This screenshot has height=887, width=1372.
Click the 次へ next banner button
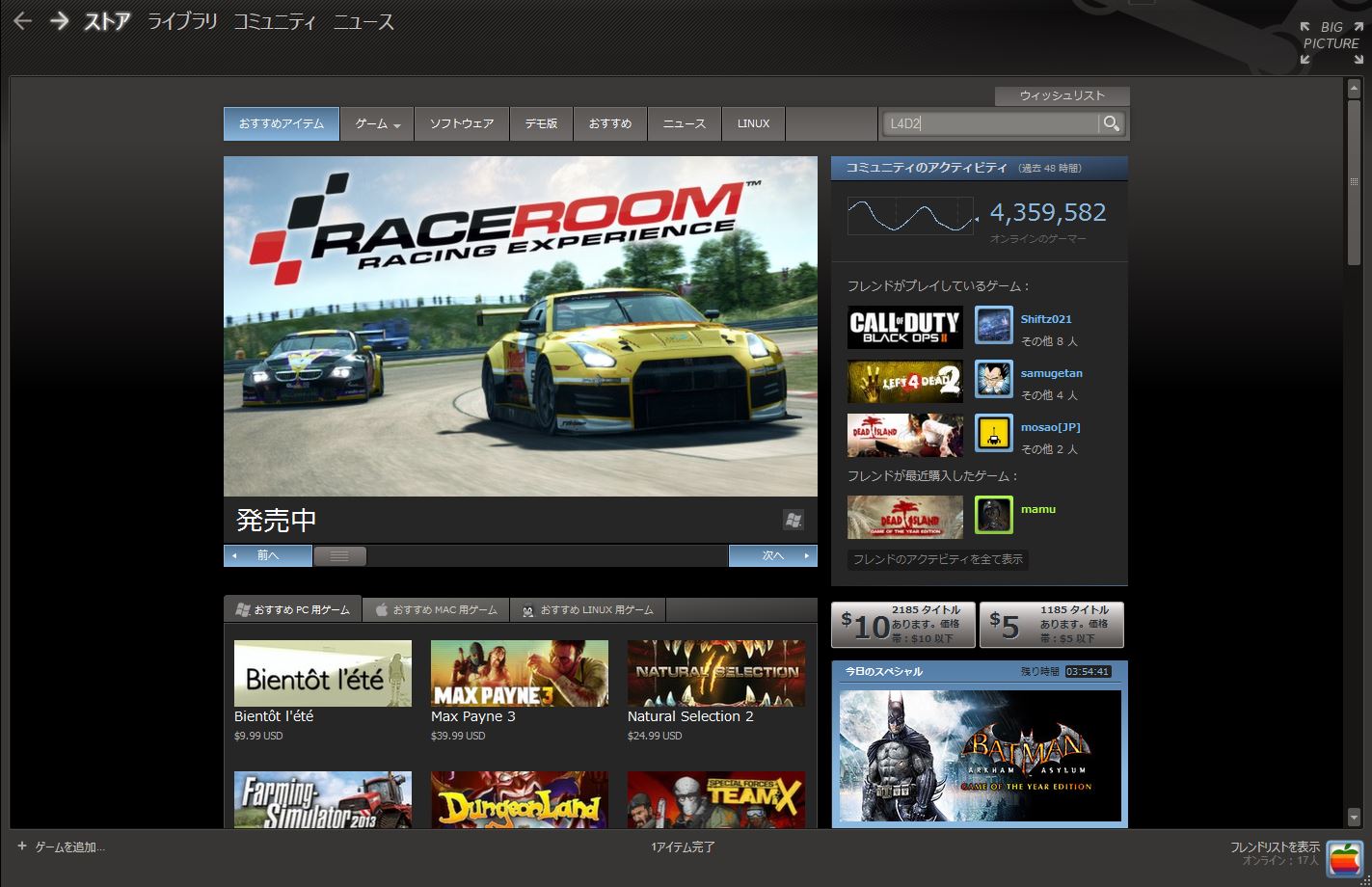tap(773, 555)
